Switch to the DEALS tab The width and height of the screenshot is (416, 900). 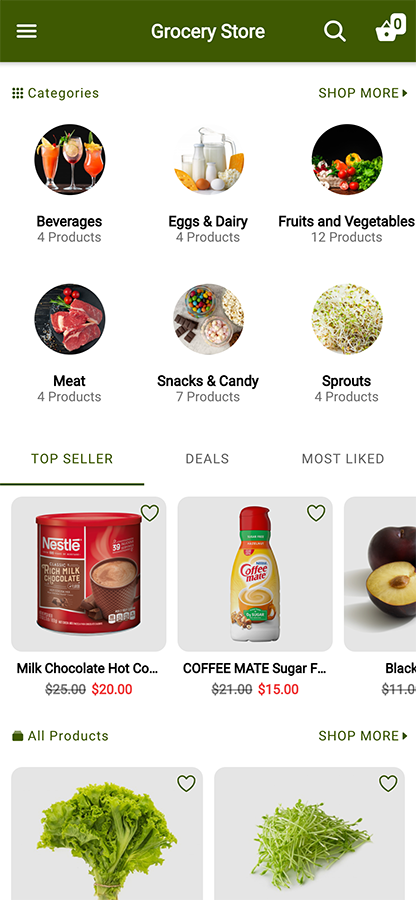pyautogui.click(x=207, y=459)
